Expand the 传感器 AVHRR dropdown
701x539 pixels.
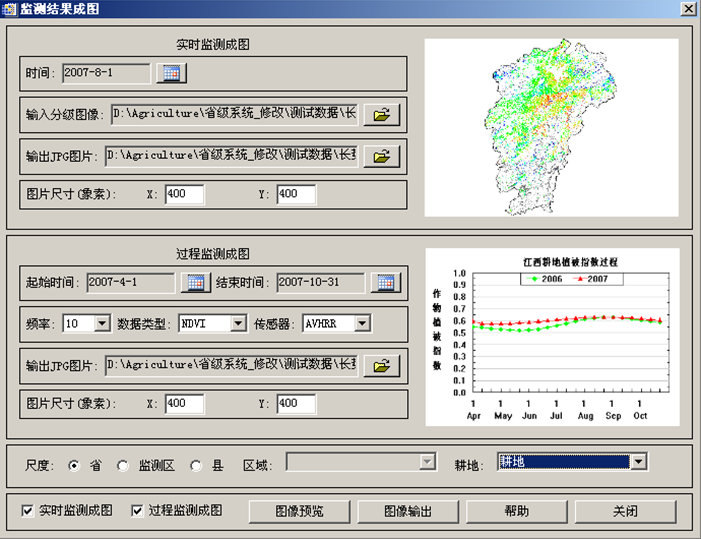click(363, 323)
